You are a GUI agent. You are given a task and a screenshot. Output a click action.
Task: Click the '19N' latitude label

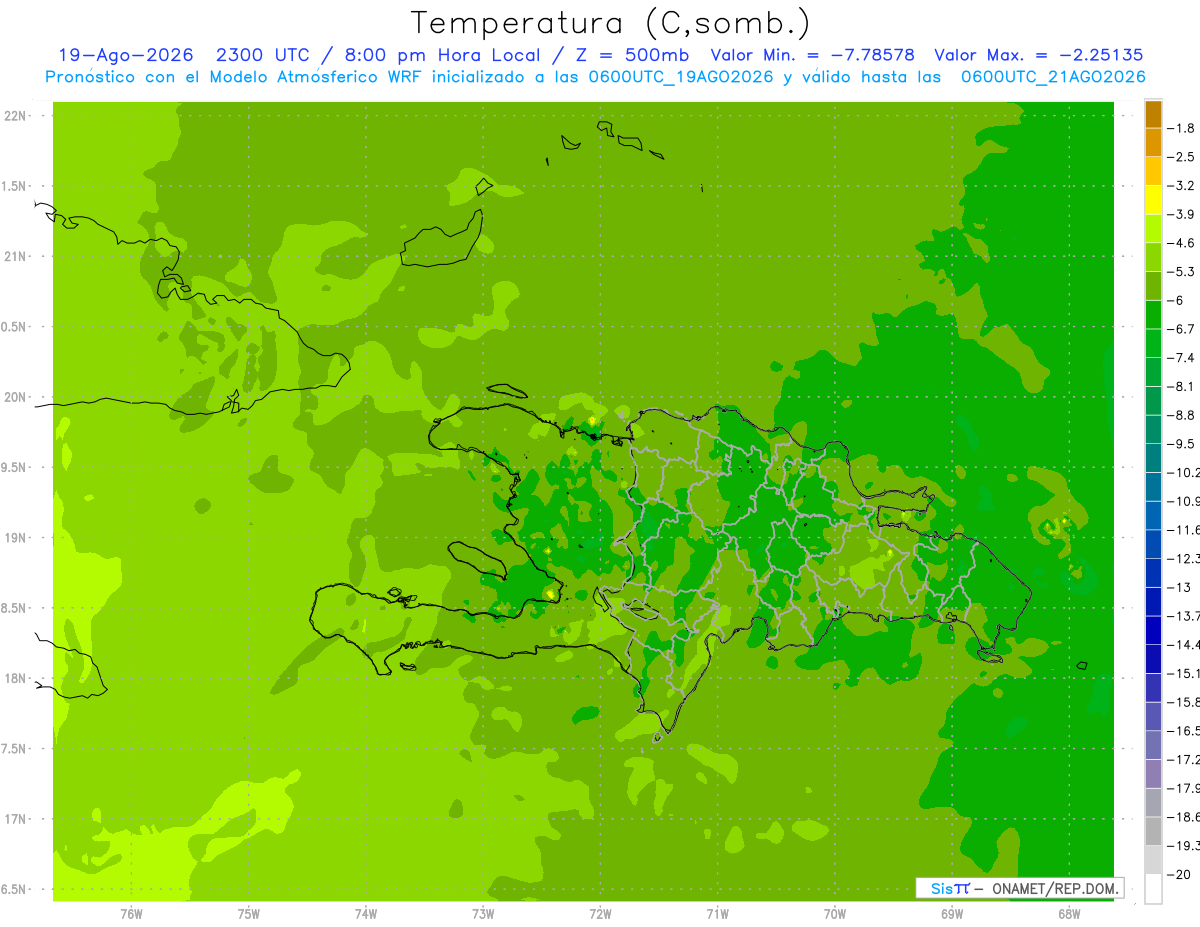[x=16, y=538]
